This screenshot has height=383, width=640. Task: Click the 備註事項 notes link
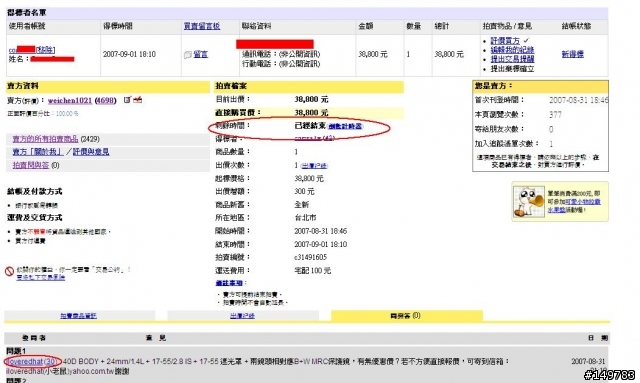(229, 283)
